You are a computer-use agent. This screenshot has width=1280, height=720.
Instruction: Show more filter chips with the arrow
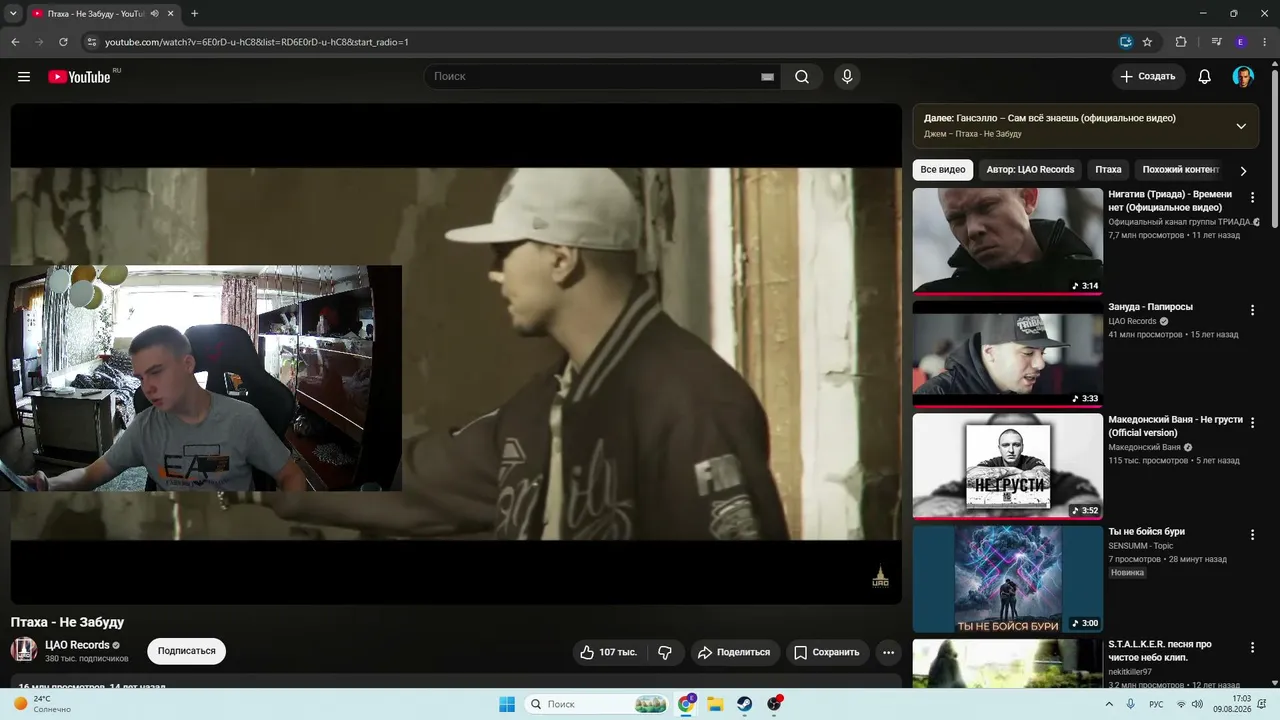1243,170
